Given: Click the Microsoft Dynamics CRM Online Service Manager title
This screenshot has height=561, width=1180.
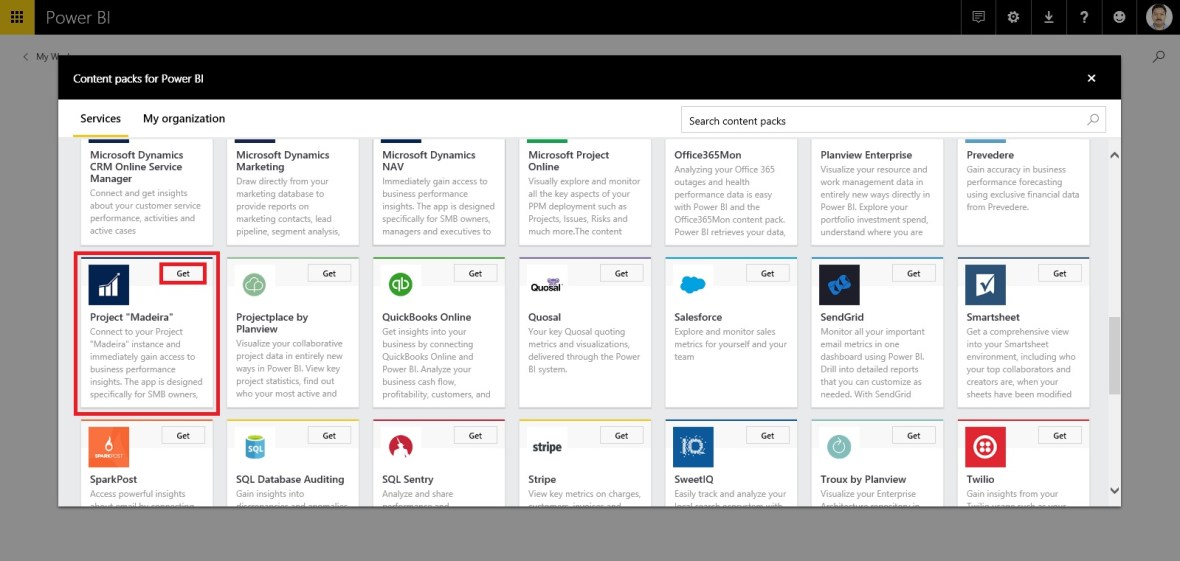Looking at the screenshot, I should click(136, 166).
